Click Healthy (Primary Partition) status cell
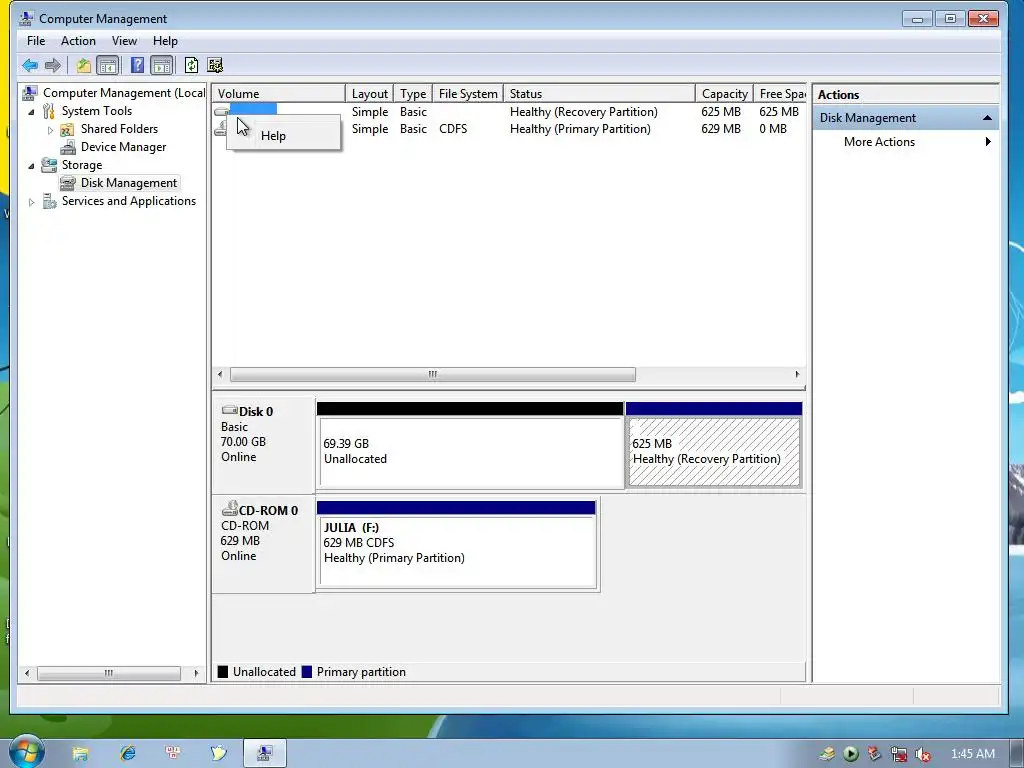This screenshot has height=768, width=1024. [x=580, y=129]
